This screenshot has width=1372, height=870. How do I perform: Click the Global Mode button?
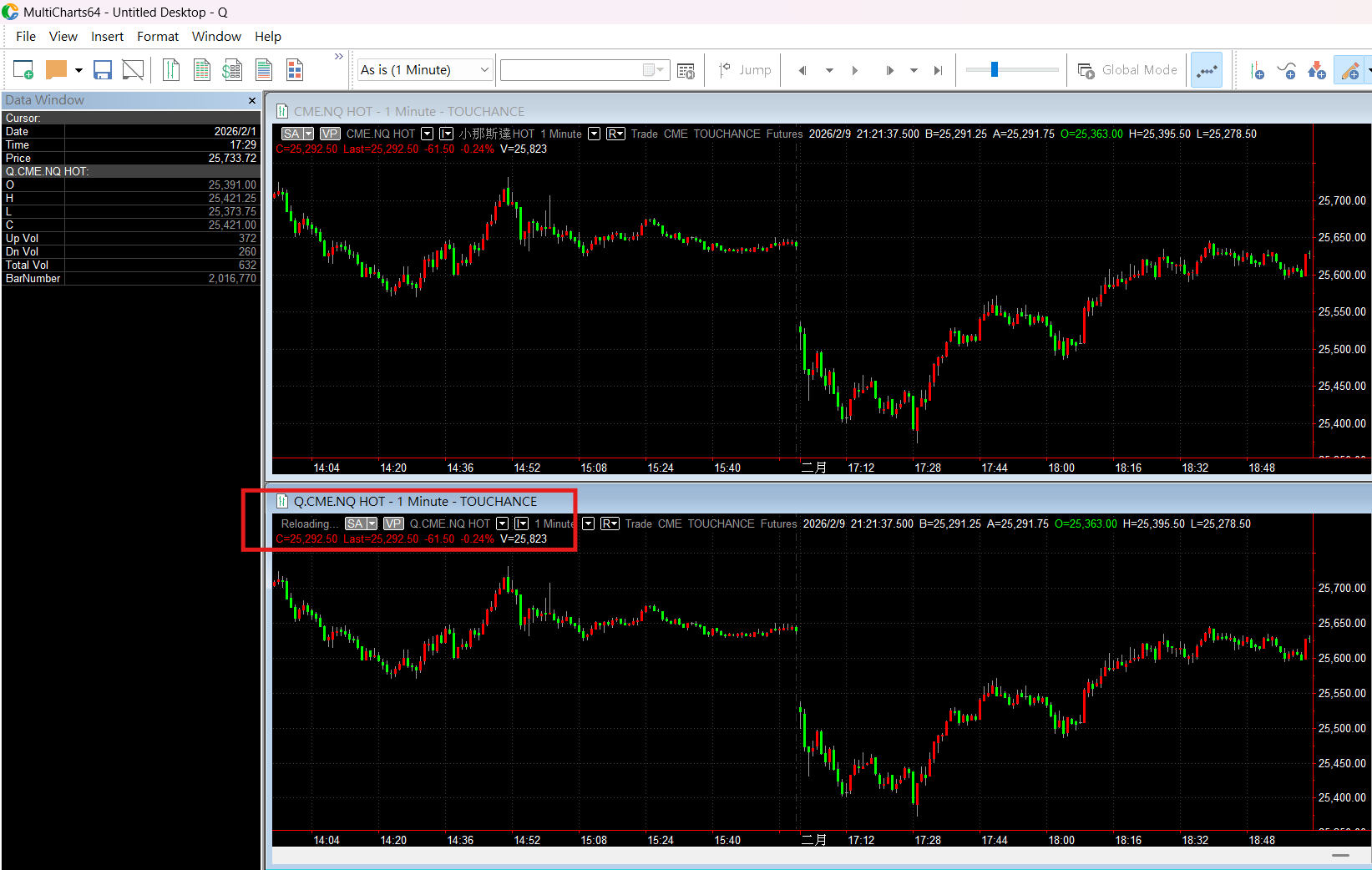(x=1128, y=70)
